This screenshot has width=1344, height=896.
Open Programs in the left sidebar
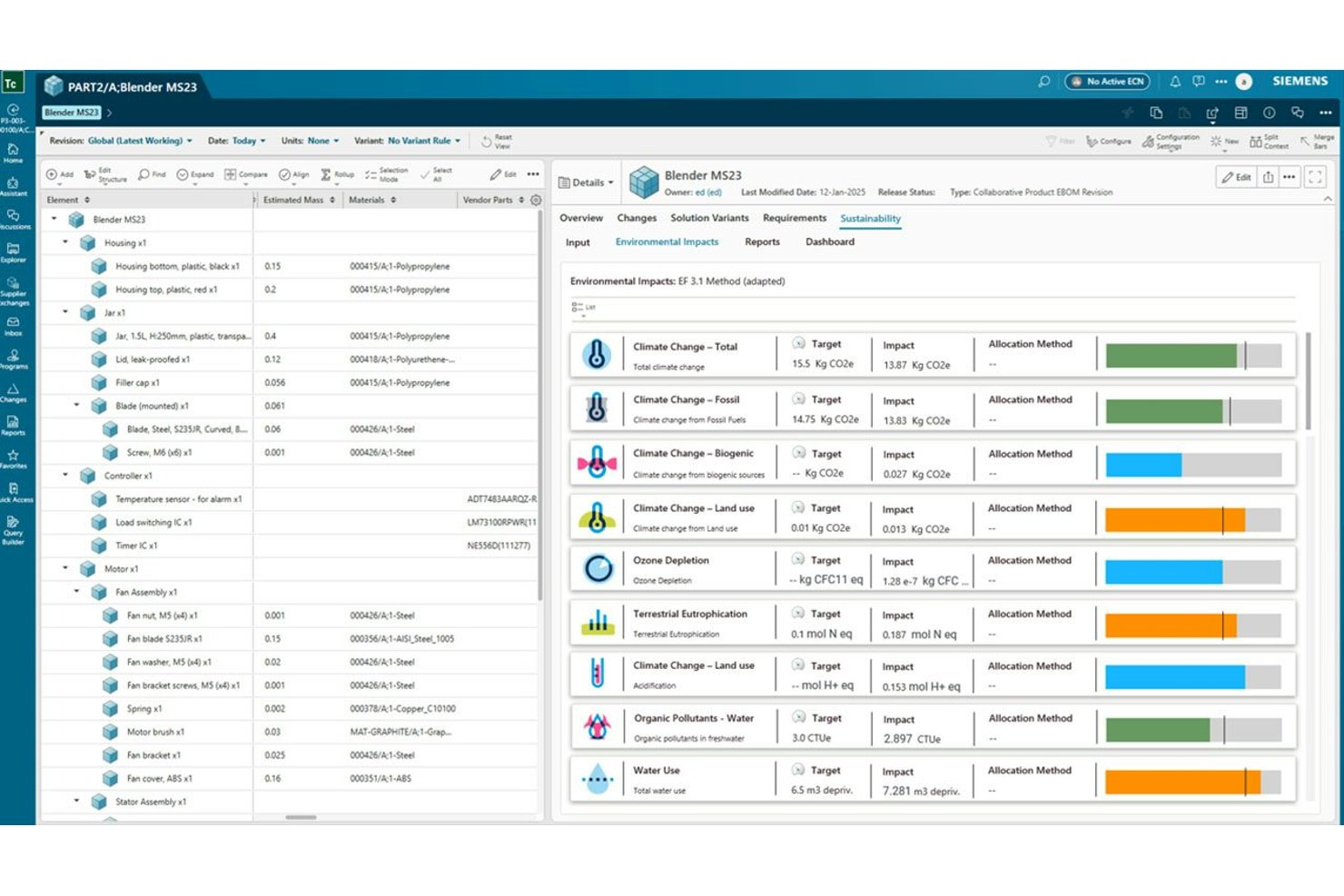pos(13,359)
